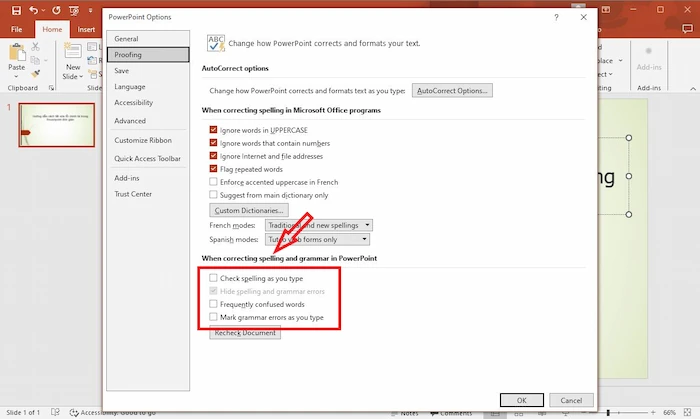Open the Add-ins options category
The width and height of the screenshot is (700, 419).
pos(148,178)
